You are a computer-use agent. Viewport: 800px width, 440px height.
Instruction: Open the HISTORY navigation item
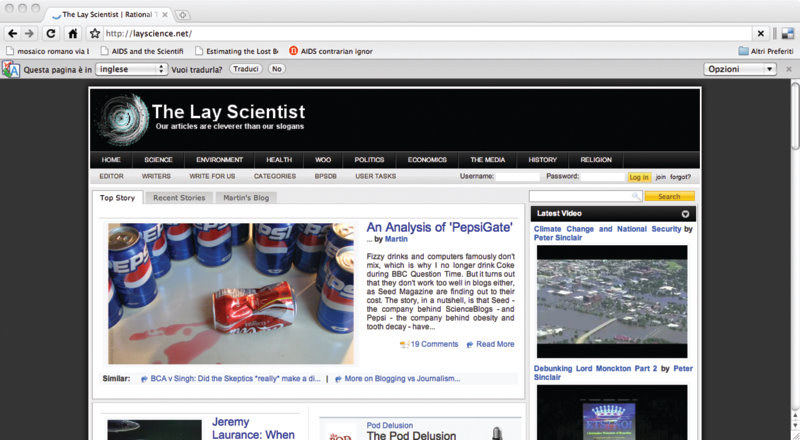click(542, 160)
